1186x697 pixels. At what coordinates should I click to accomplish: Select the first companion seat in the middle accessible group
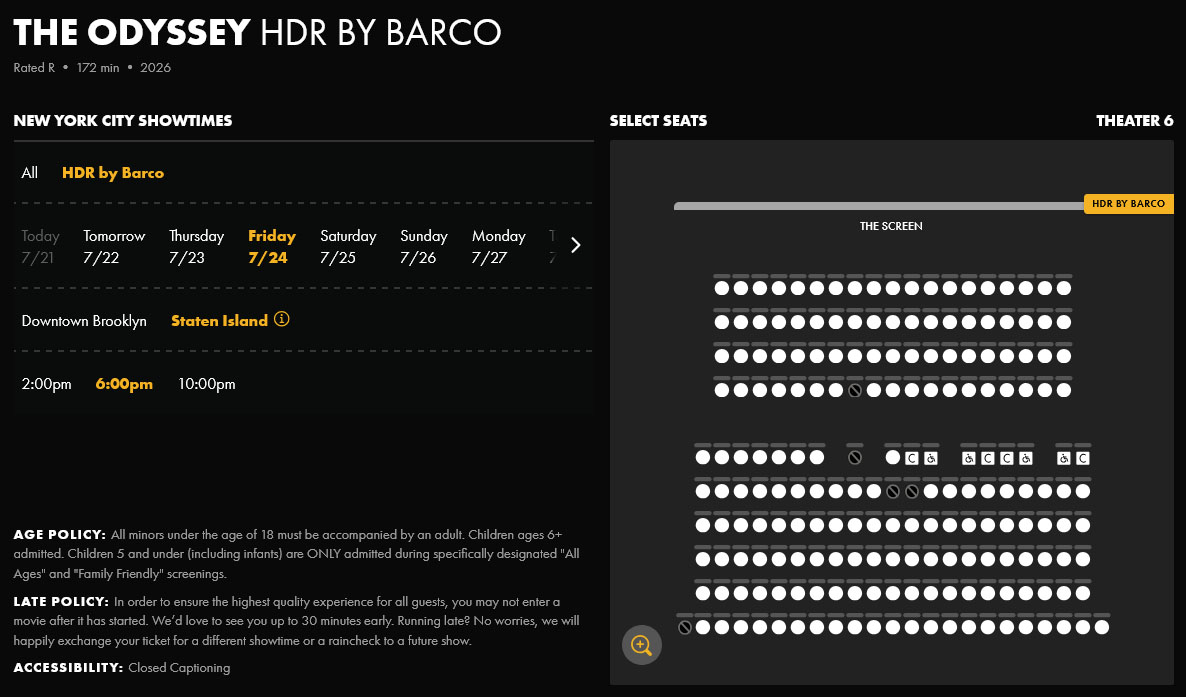click(987, 458)
